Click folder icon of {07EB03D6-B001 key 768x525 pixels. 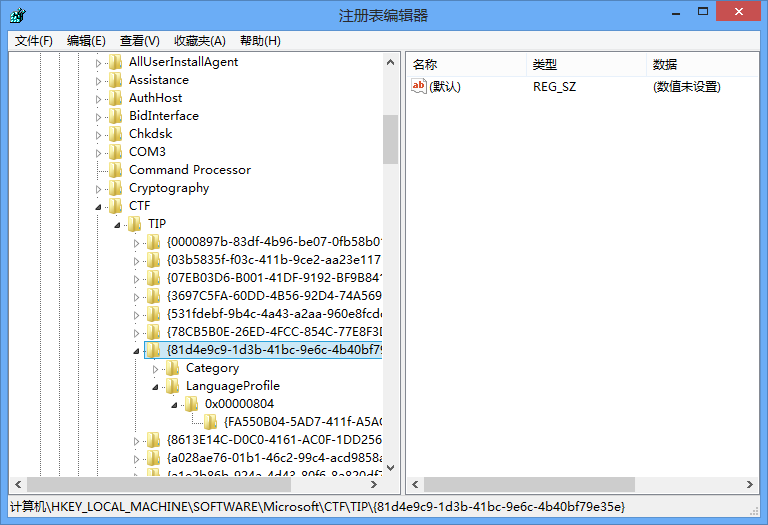[154, 278]
